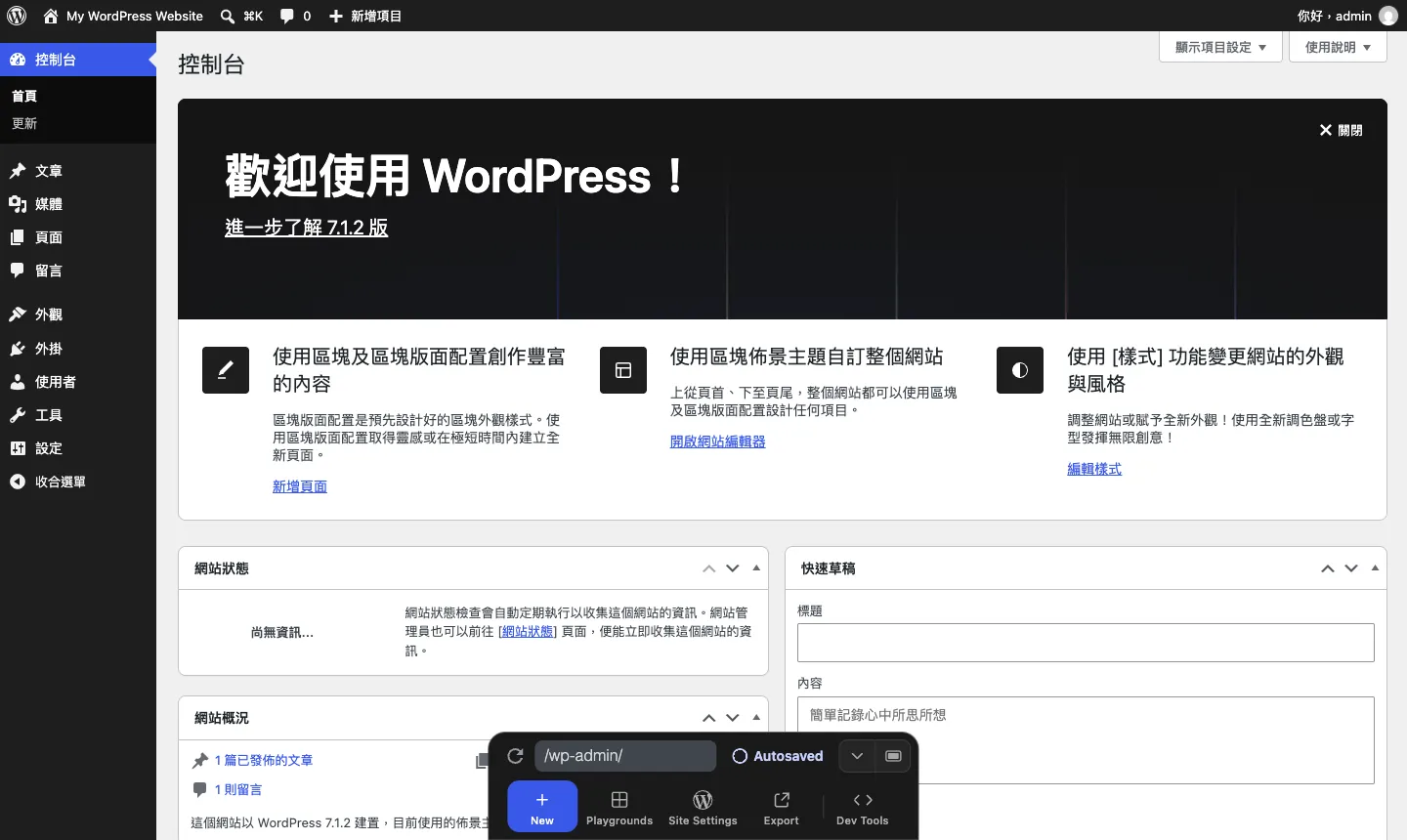The height and width of the screenshot is (840, 1407).
Task: Click the 標題 input field in 快速草稿
Action: pyautogui.click(x=1086, y=643)
